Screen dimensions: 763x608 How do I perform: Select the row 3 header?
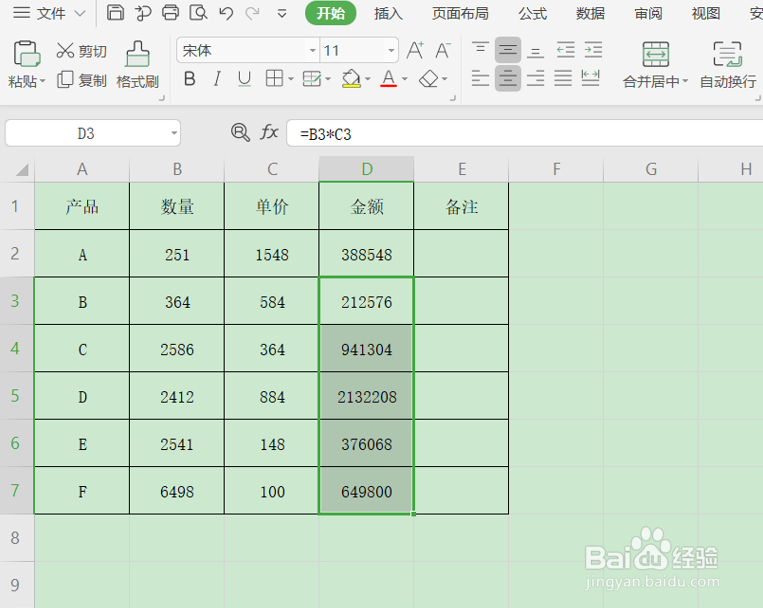tap(16, 301)
